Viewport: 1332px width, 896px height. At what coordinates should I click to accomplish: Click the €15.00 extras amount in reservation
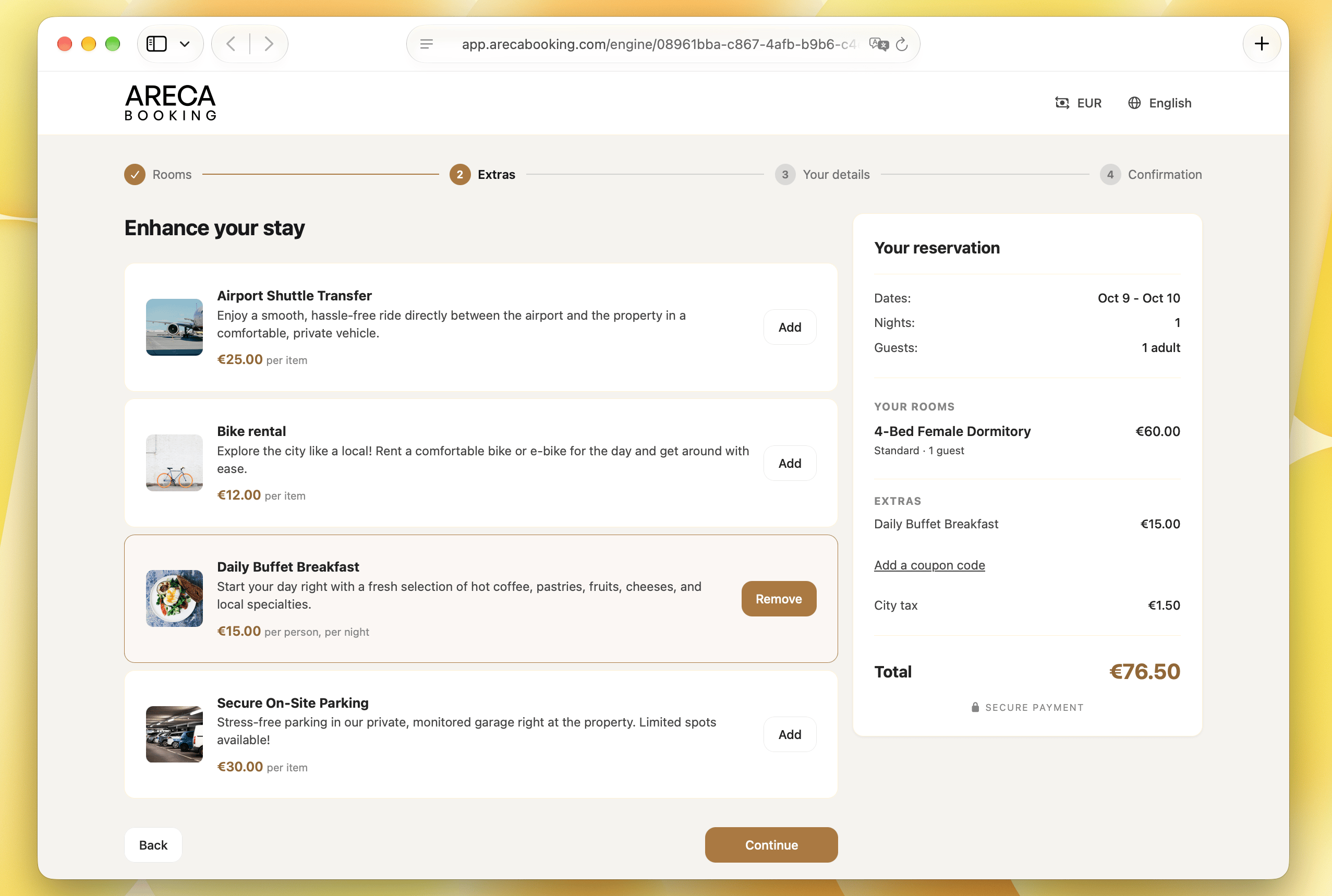[1160, 524]
